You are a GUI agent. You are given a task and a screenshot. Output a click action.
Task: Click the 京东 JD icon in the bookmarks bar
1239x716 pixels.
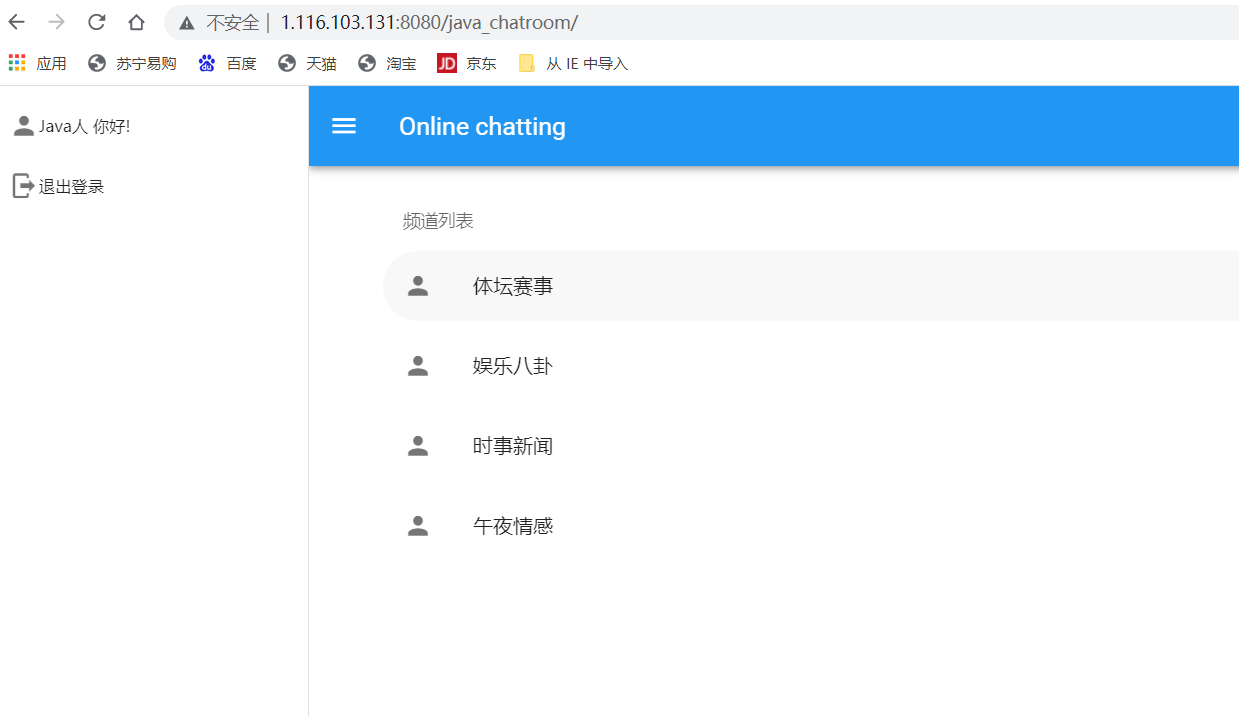pos(447,63)
